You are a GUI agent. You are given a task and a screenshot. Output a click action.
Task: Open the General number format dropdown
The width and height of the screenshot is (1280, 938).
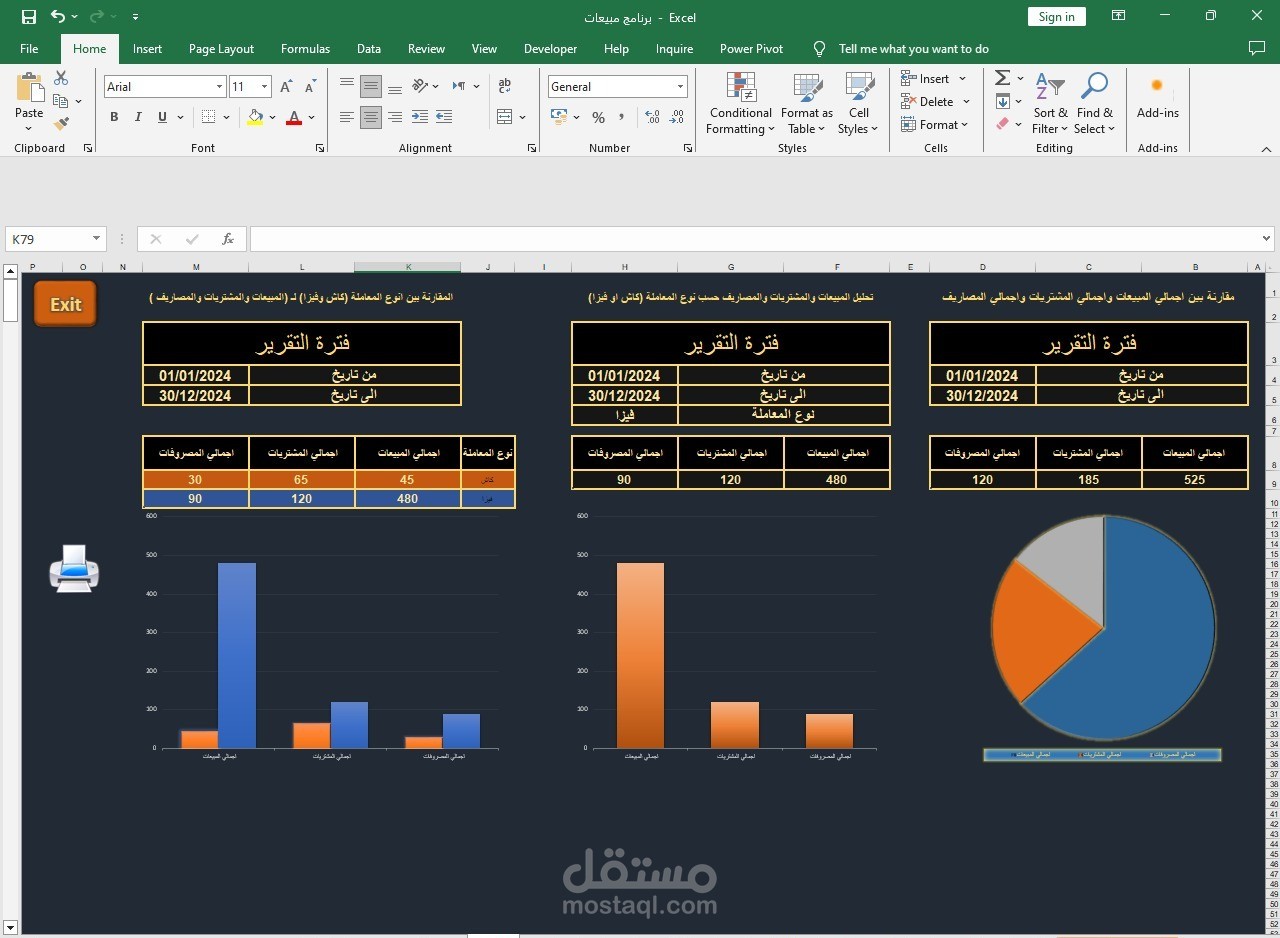(x=679, y=86)
